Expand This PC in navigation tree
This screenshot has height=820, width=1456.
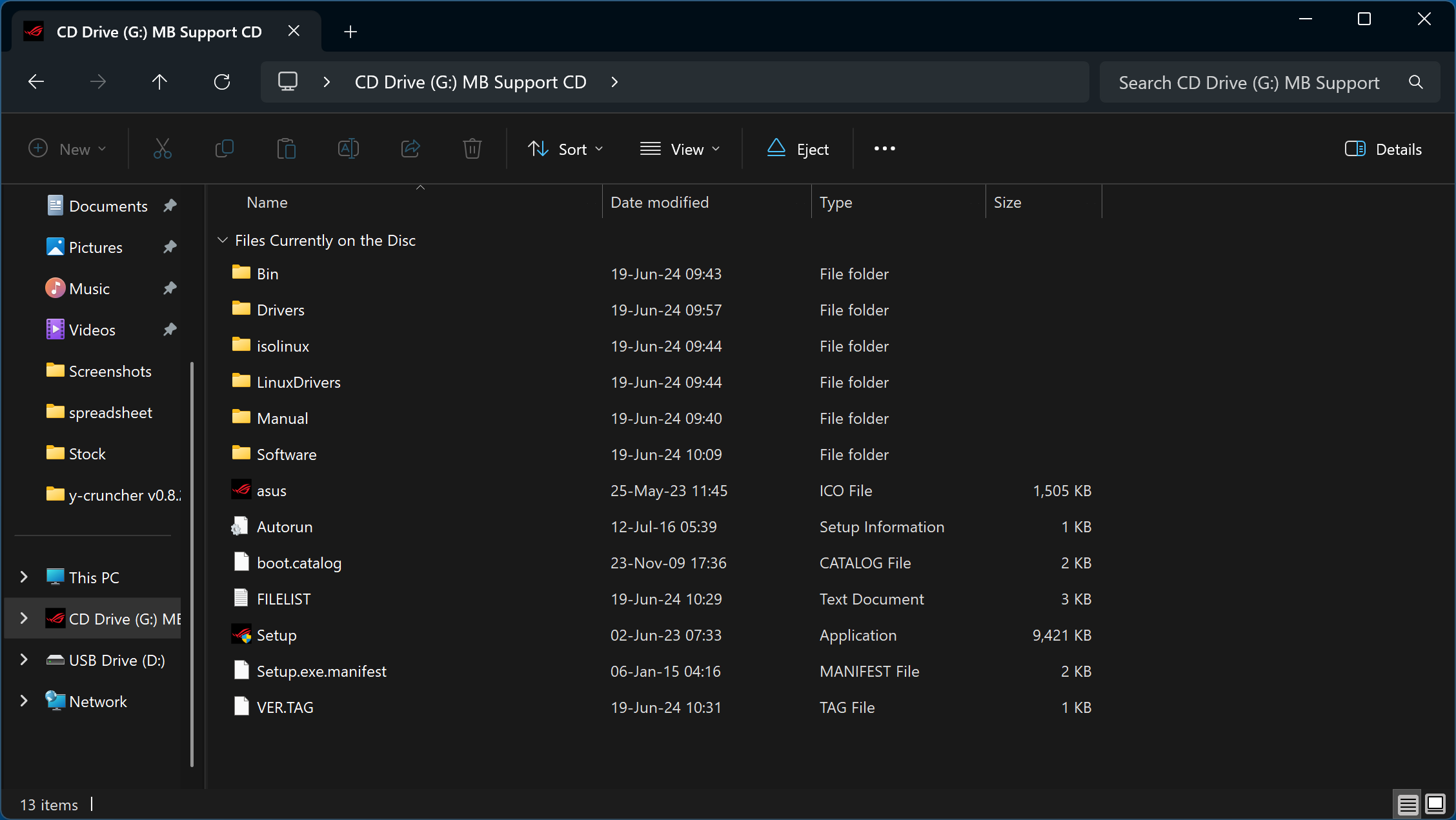(x=24, y=577)
